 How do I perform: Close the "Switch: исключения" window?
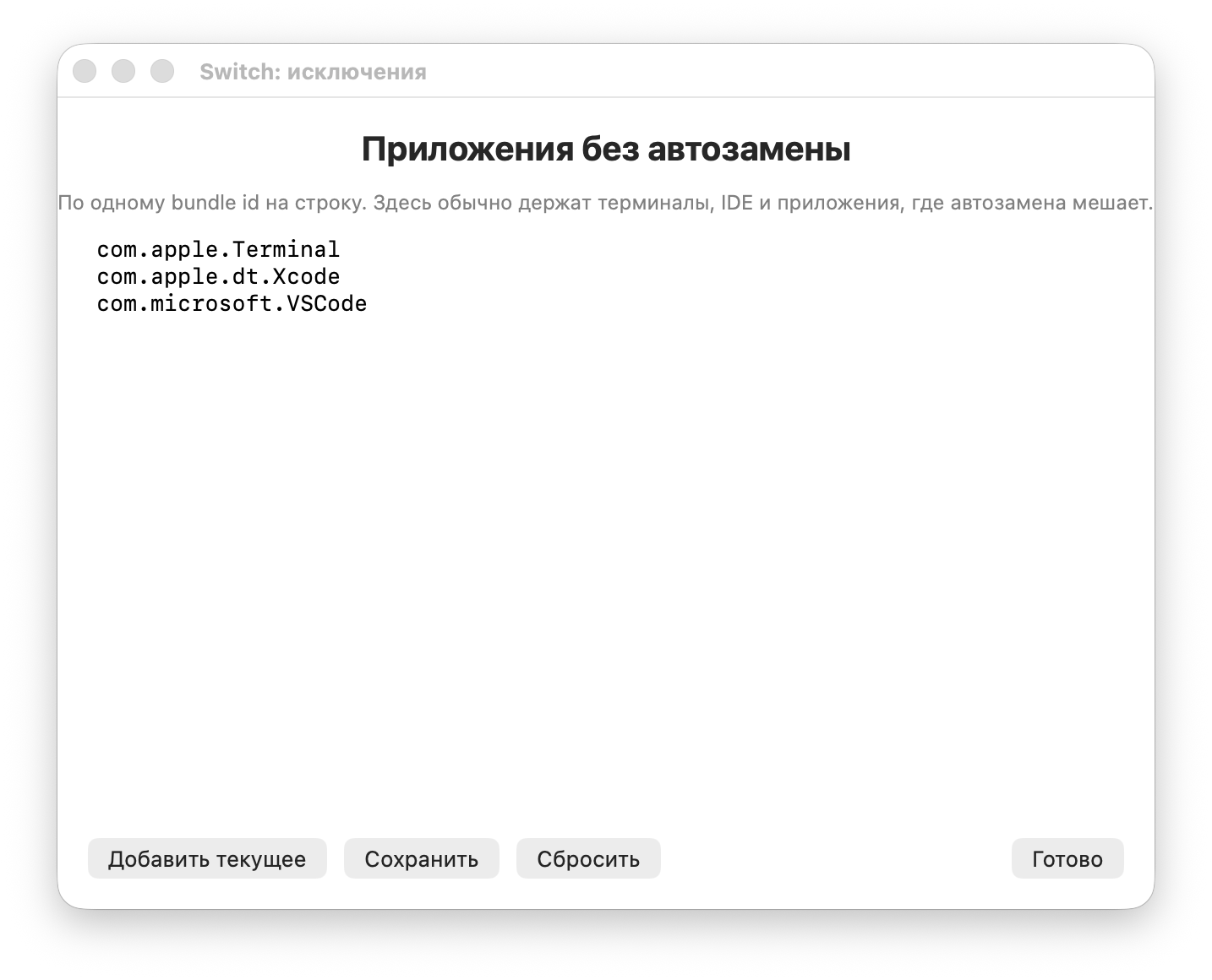tap(85, 71)
